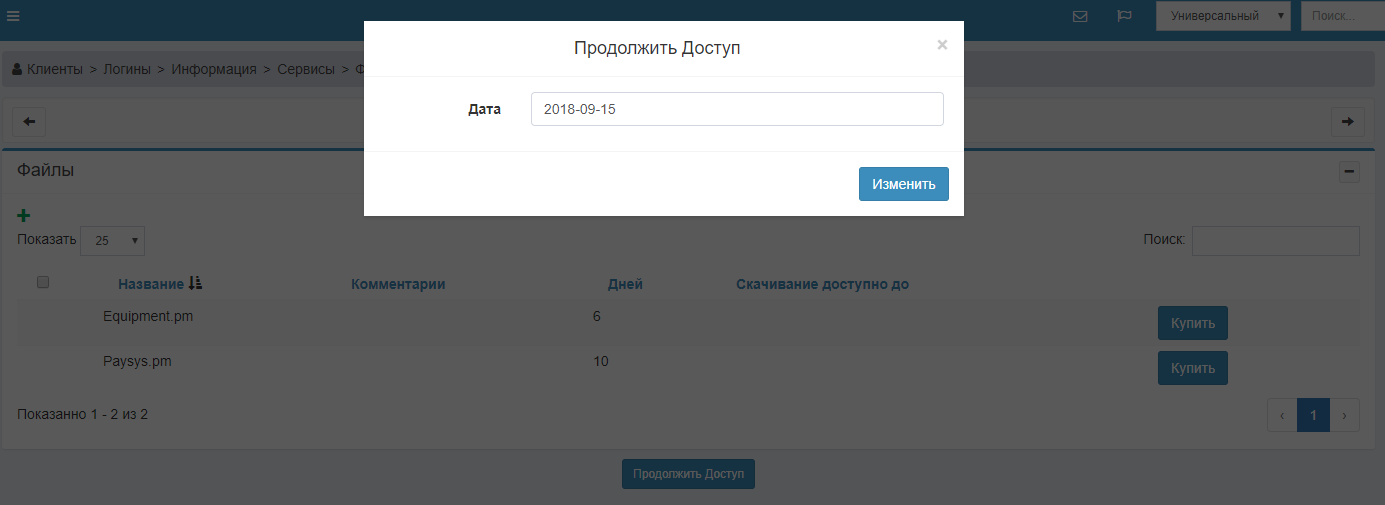Screen dimensions: 1385x505
Task: Click the right arrow navigation button
Action: tap(1347, 121)
